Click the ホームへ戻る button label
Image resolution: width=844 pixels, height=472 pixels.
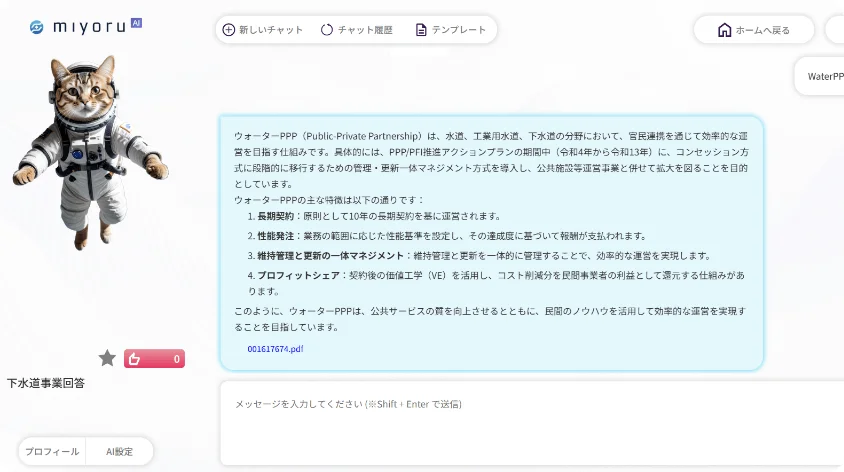[763, 30]
